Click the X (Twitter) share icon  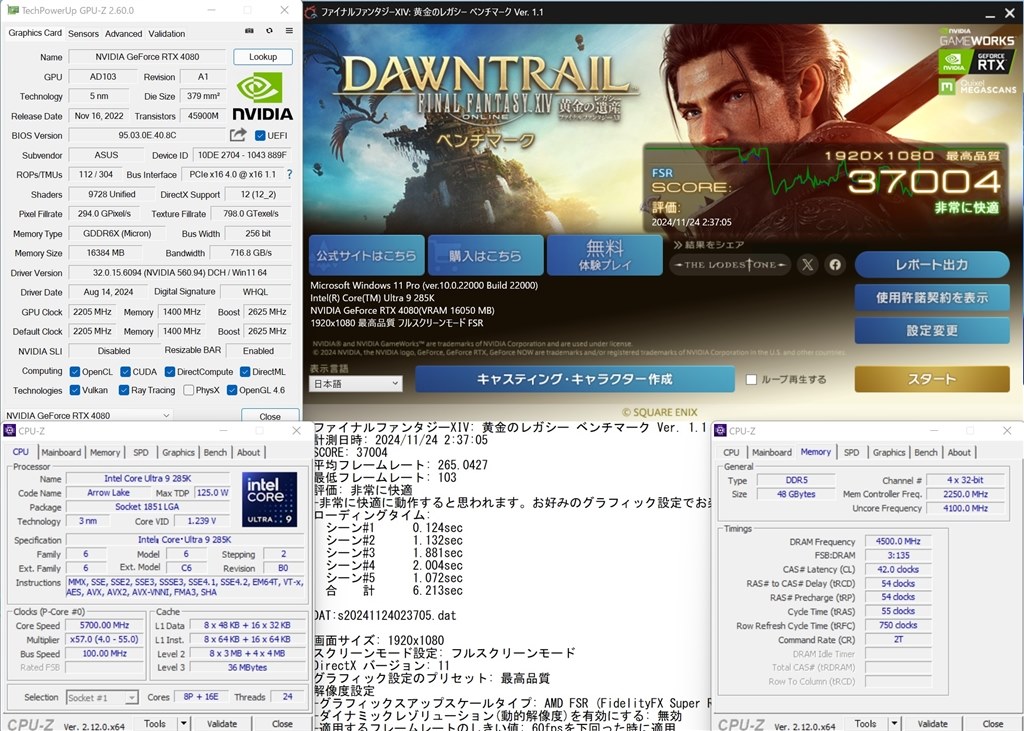pos(808,265)
